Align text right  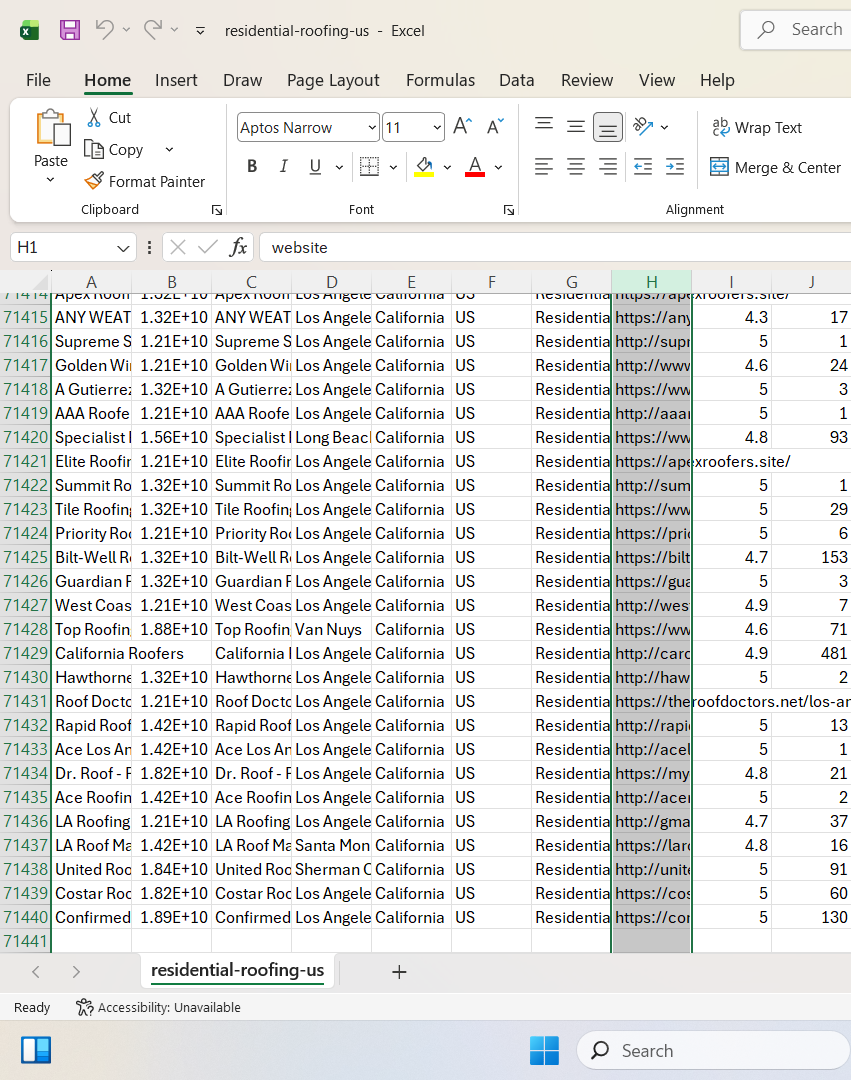pos(607,167)
